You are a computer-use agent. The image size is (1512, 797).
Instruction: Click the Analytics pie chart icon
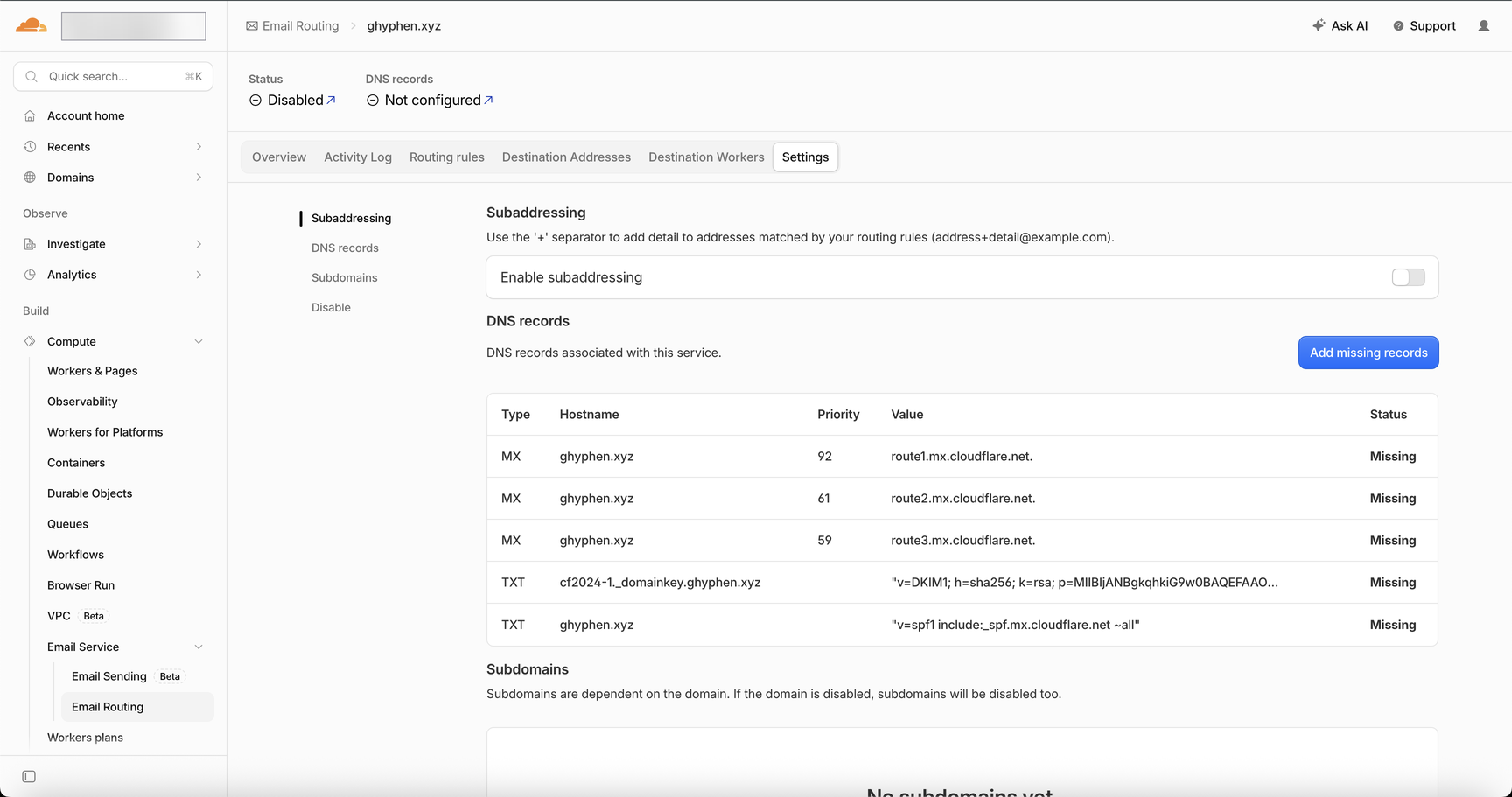(30, 275)
